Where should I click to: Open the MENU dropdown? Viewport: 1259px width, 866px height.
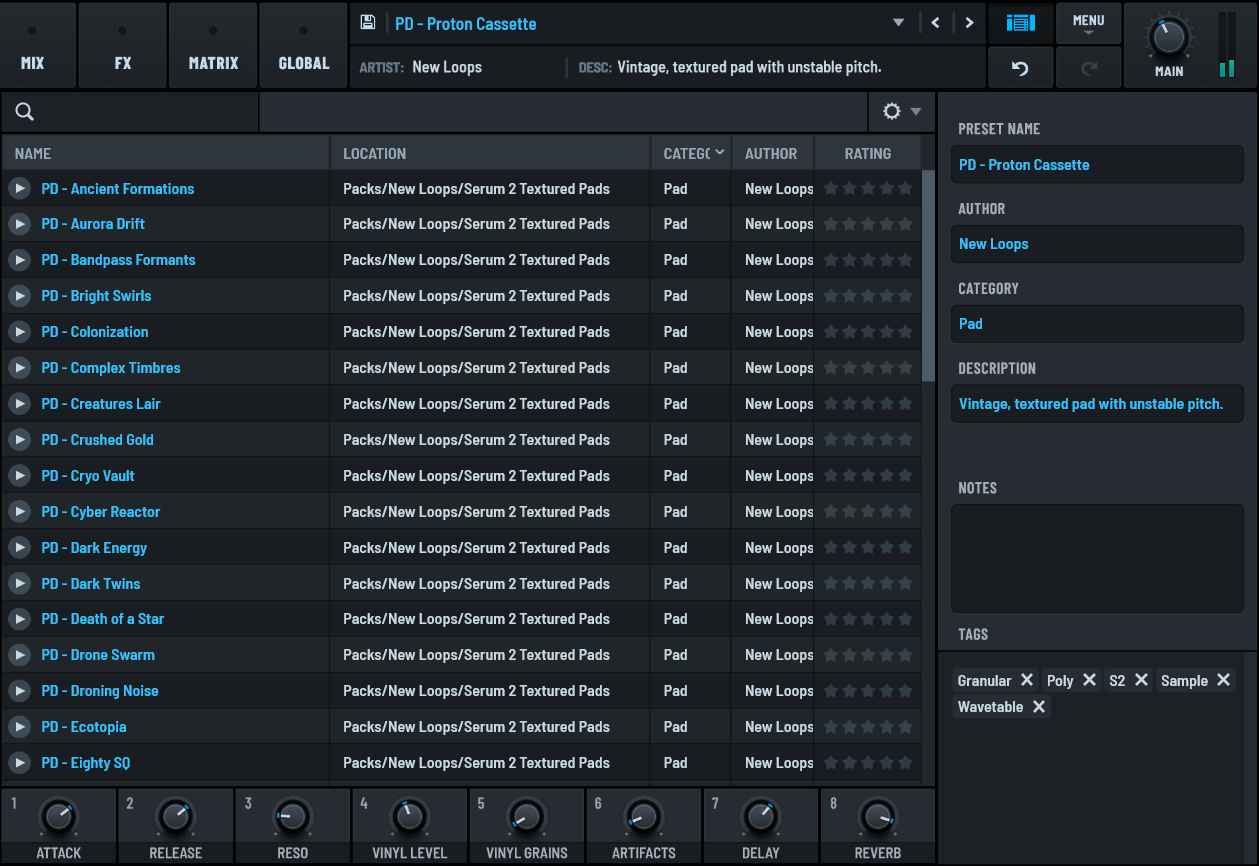pyautogui.click(x=1088, y=23)
